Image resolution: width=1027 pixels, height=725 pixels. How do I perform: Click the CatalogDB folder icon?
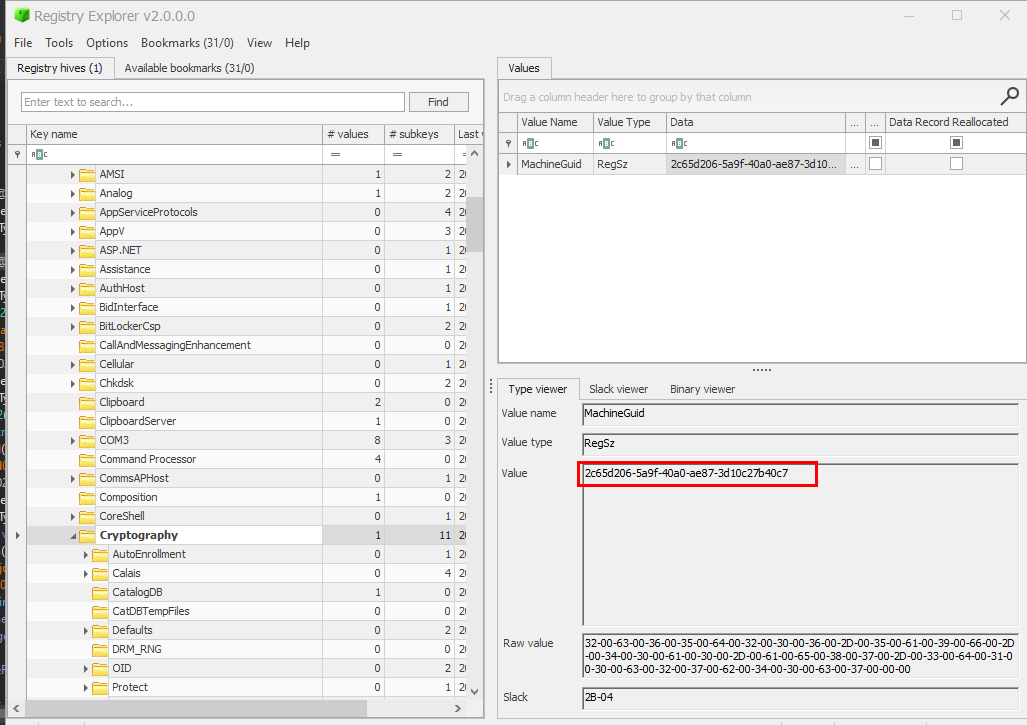[100, 593]
